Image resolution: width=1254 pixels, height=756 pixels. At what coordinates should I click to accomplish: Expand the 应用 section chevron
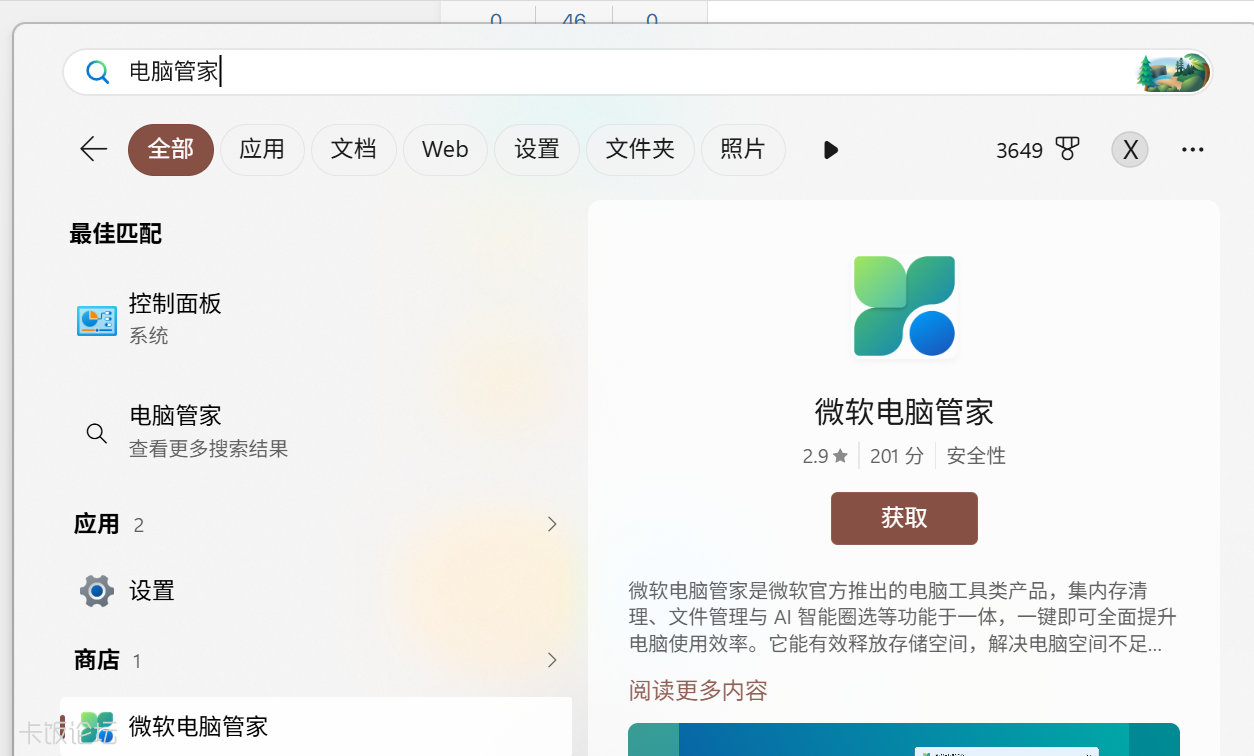click(552, 524)
